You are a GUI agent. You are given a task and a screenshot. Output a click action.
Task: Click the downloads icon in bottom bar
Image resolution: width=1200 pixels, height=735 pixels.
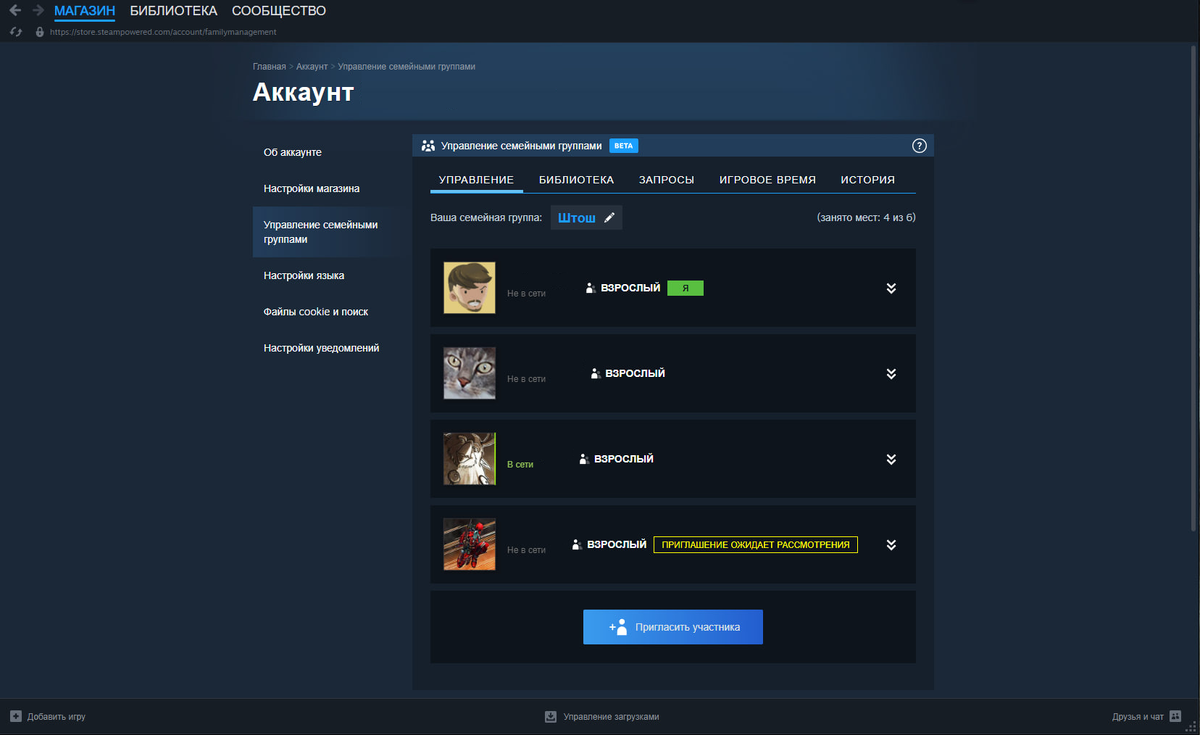coord(550,717)
